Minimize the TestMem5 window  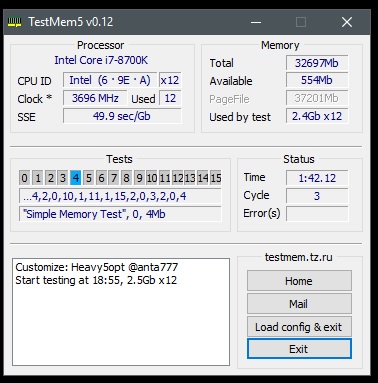pos(256,22)
